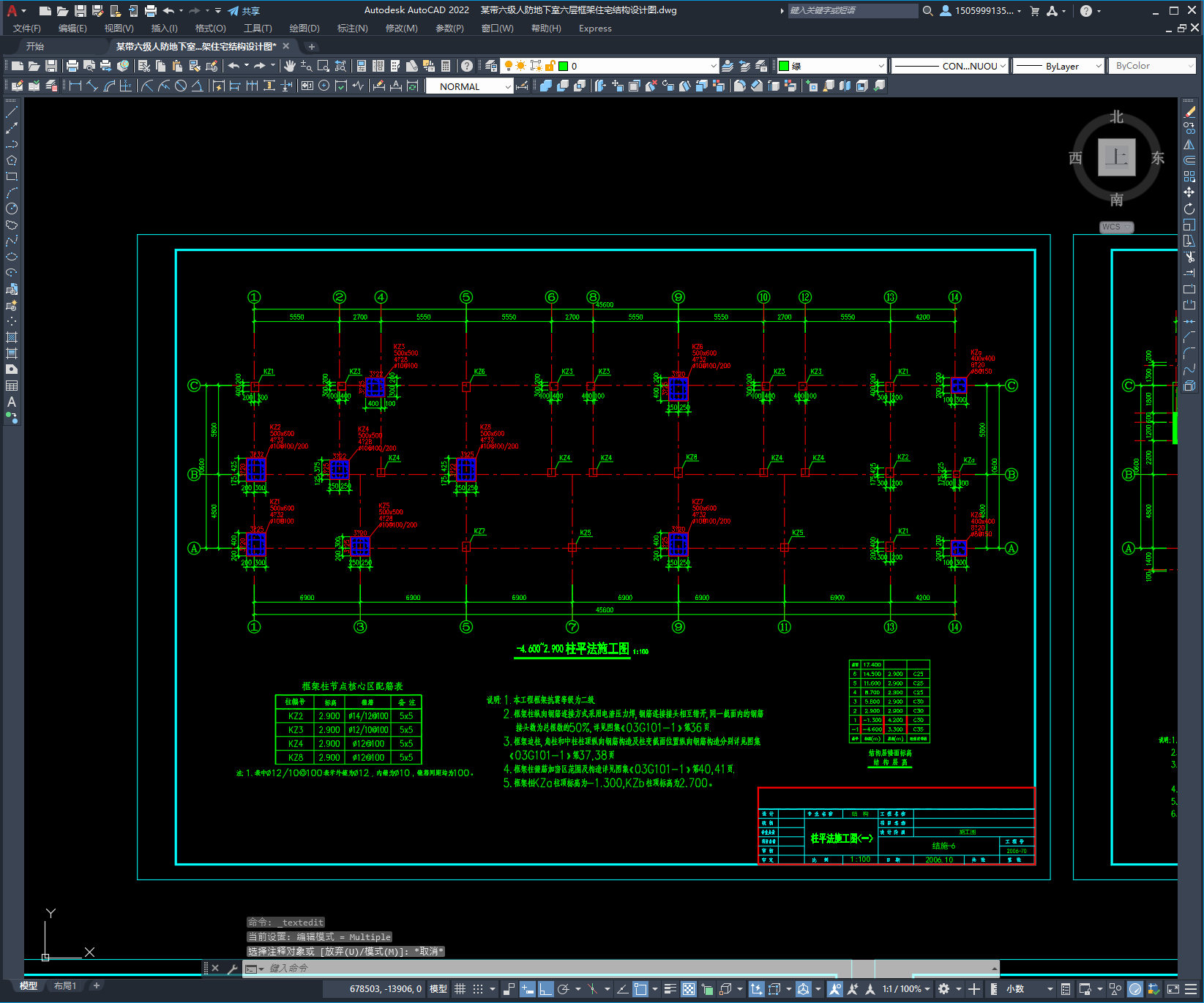Toggle snap mode dots
This screenshot has height=1003, width=1204.
(x=478, y=988)
